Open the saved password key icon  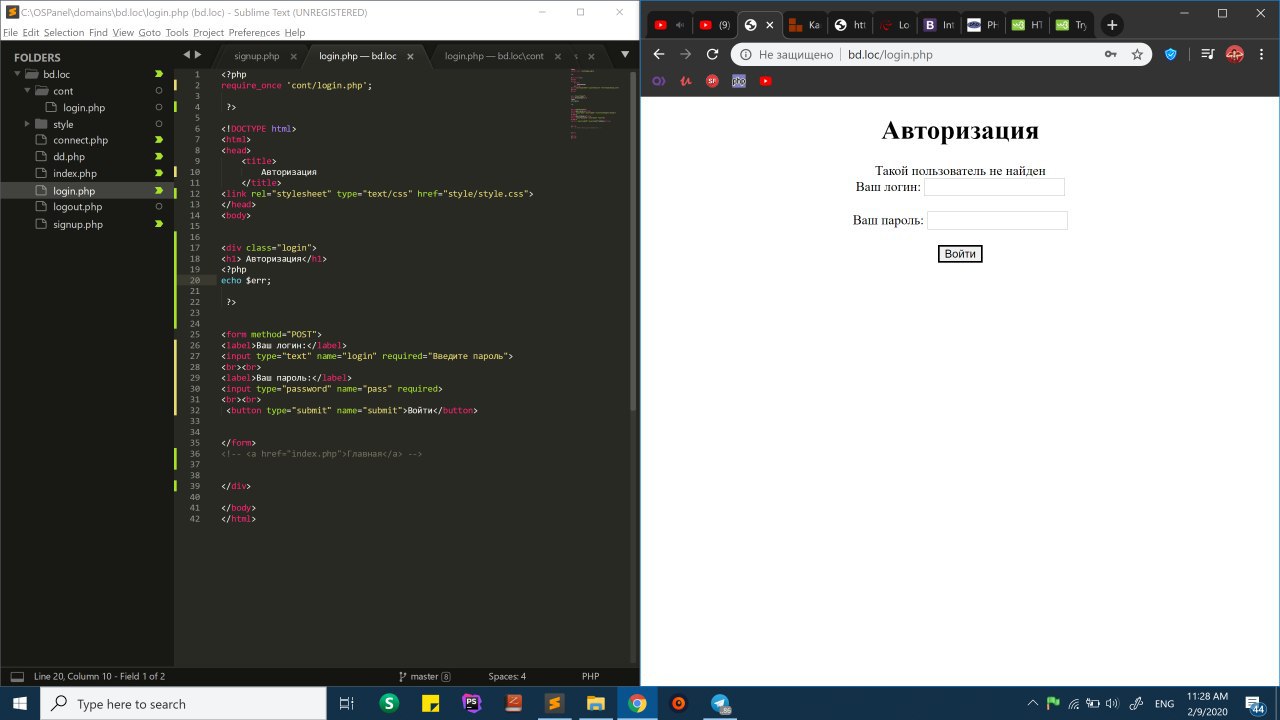click(x=1111, y=55)
